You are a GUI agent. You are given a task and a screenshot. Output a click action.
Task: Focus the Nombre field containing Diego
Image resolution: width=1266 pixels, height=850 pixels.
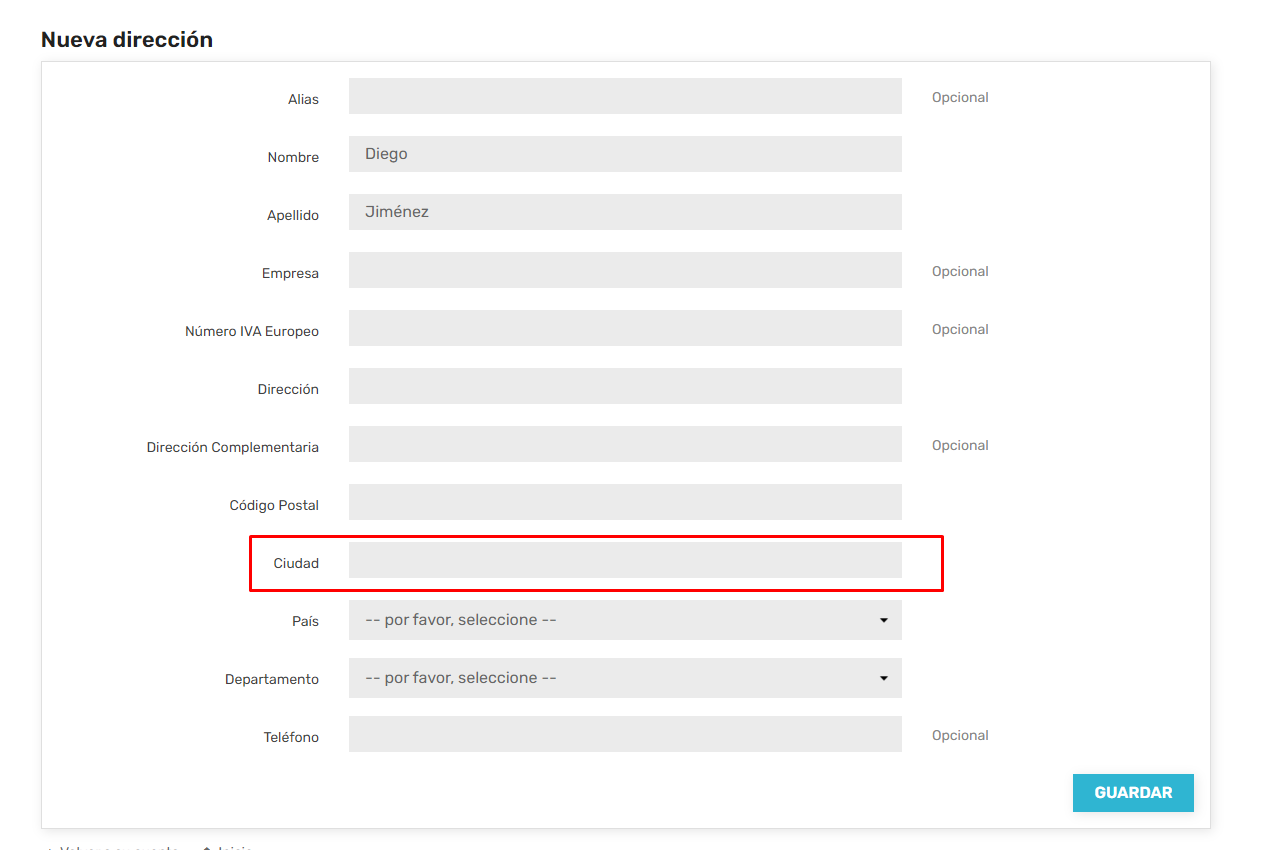[x=625, y=154]
